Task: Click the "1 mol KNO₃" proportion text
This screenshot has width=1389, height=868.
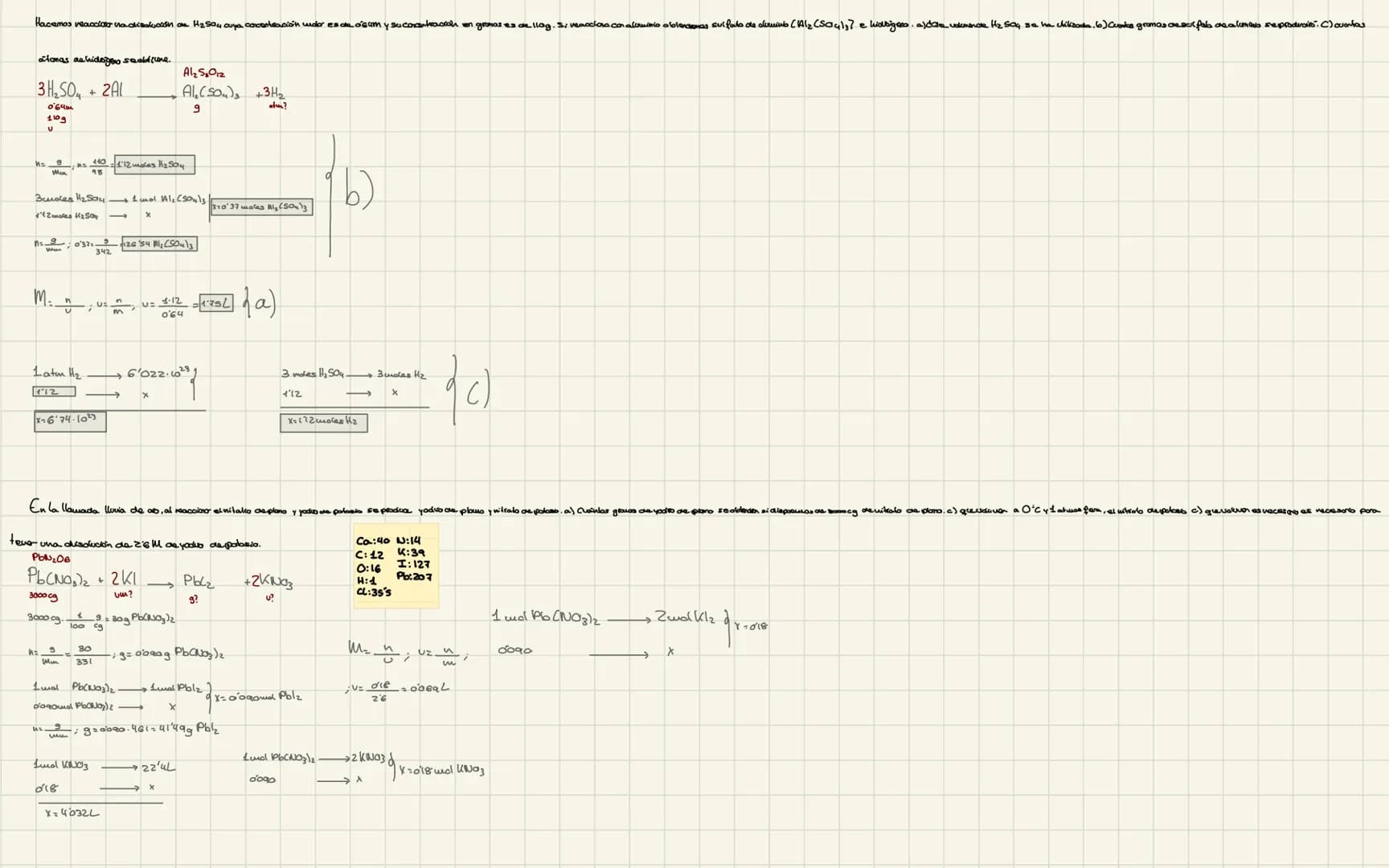Action: pos(60,766)
